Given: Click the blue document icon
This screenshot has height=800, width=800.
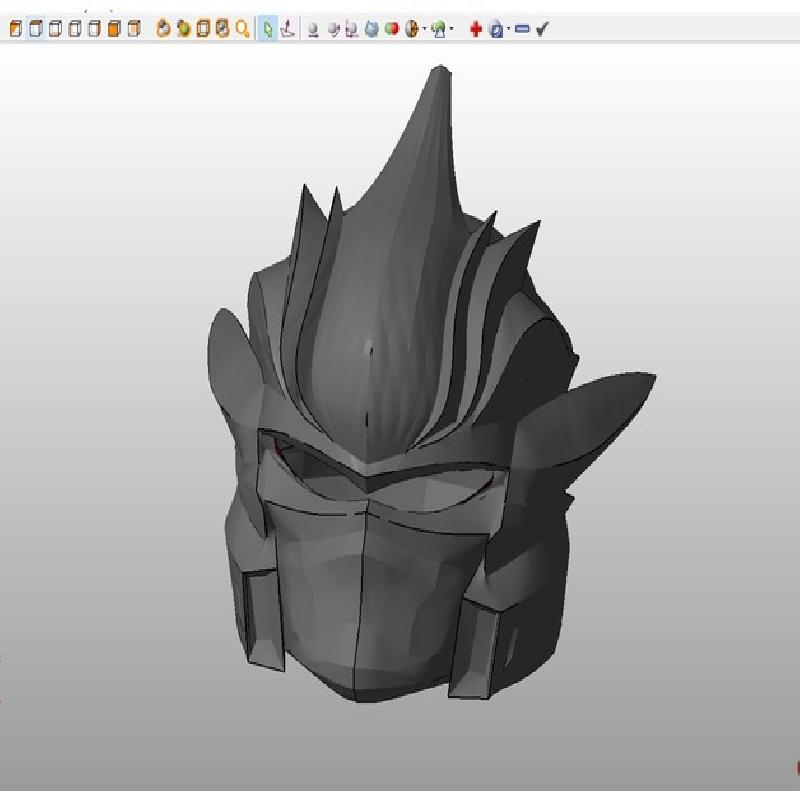Looking at the screenshot, I should 496,29.
